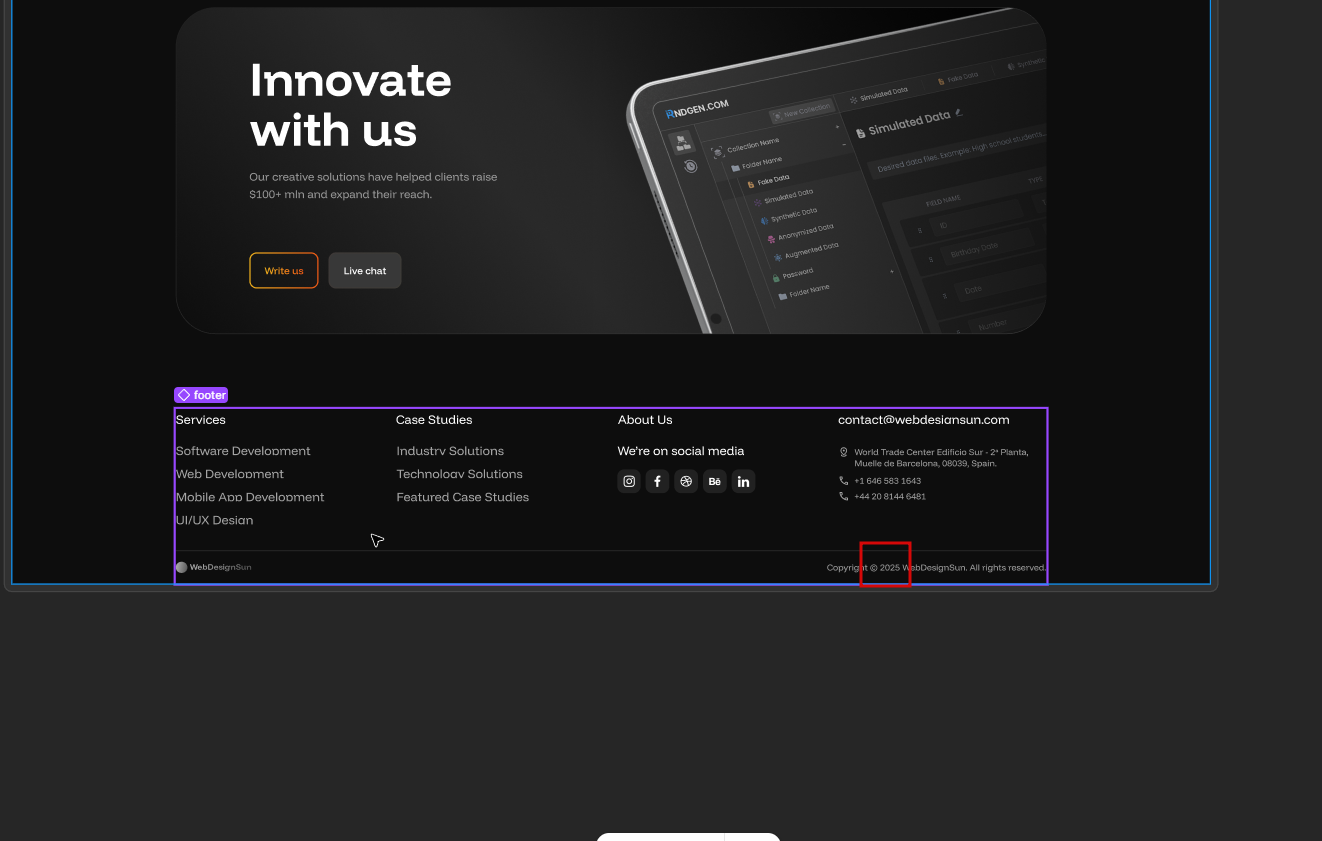Select the purple footer component label

[201, 395]
